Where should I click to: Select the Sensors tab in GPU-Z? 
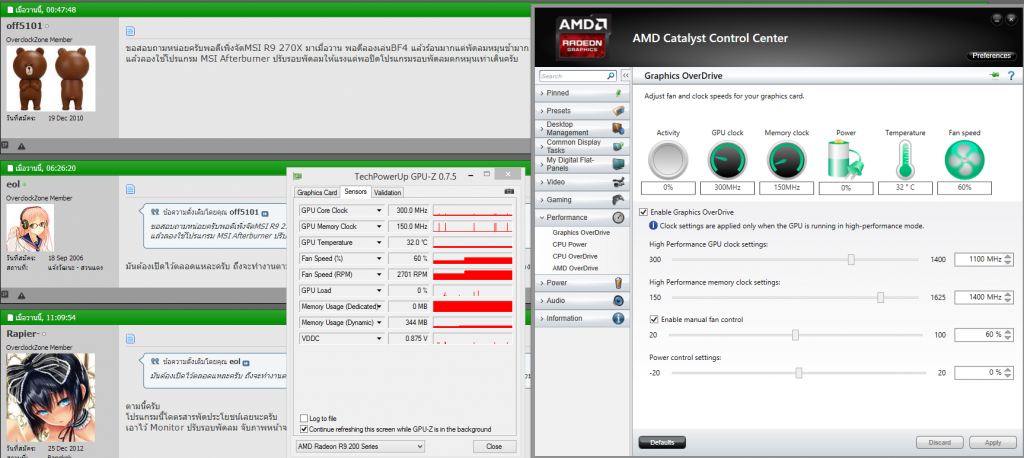[x=355, y=192]
